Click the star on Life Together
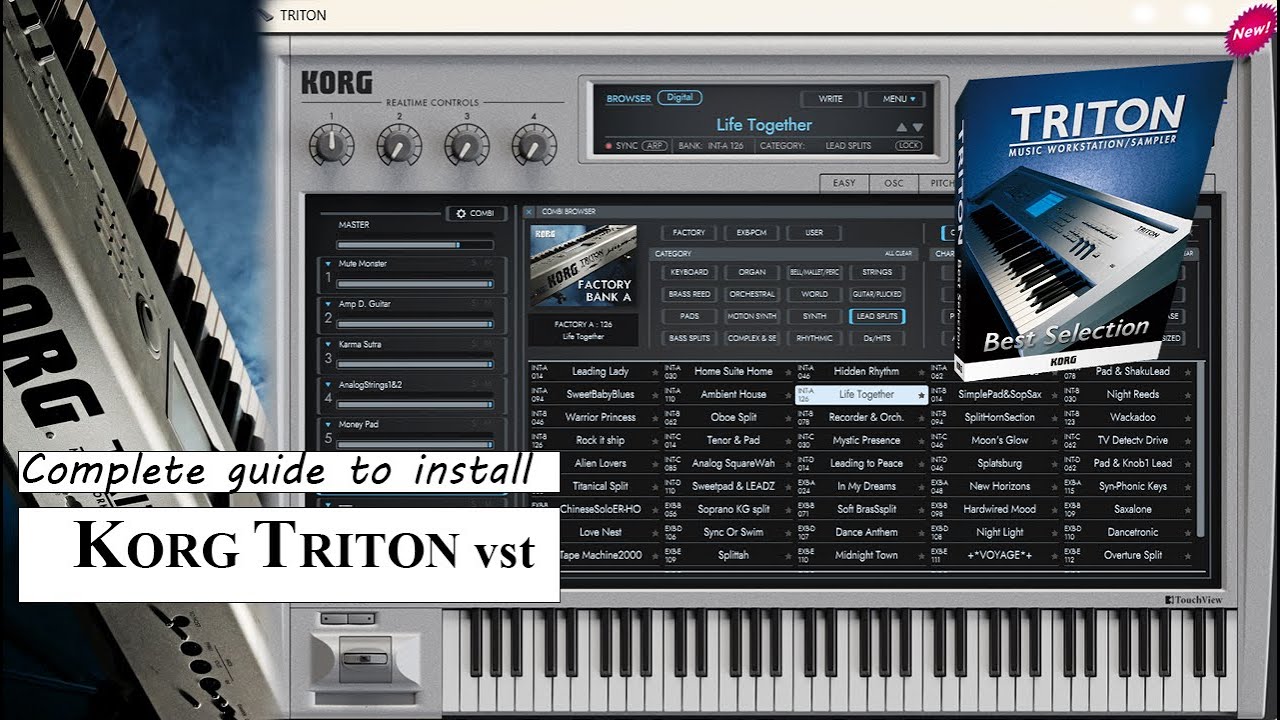Screen dimensions: 1280x720 tap(921, 395)
